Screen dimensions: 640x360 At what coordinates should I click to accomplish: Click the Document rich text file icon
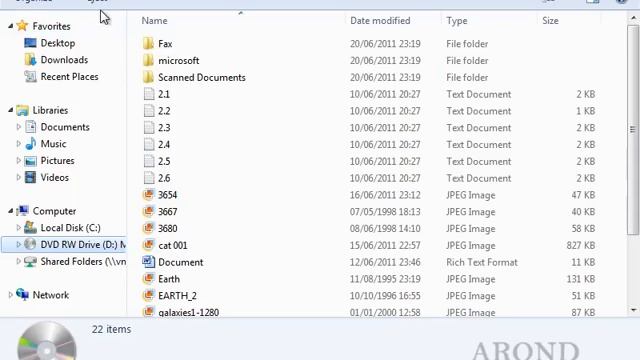pyautogui.click(x=149, y=262)
